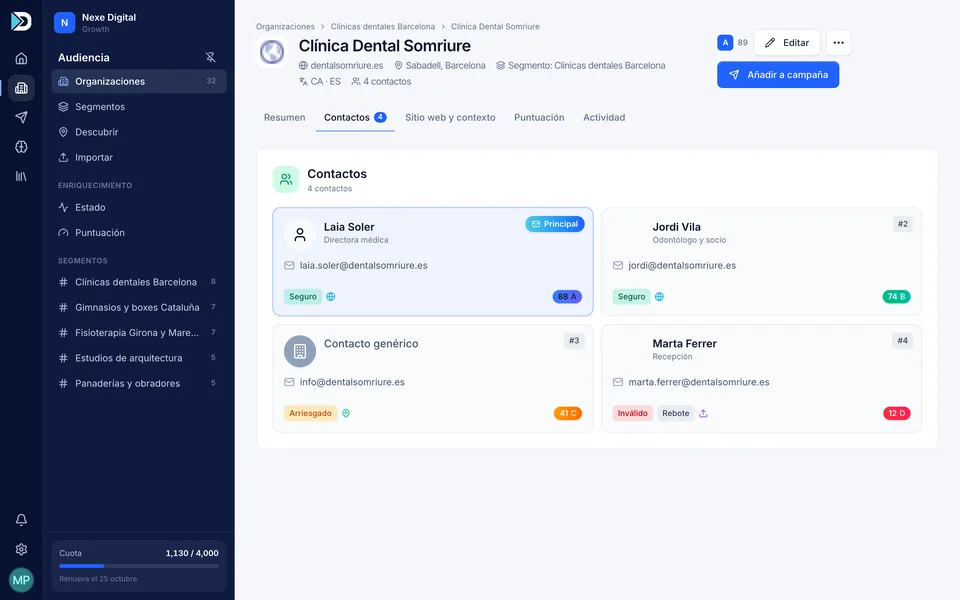The image size is (960, 600).
Task: Click the app logo in the navigation rail
Action: click(x=21, y=21)
